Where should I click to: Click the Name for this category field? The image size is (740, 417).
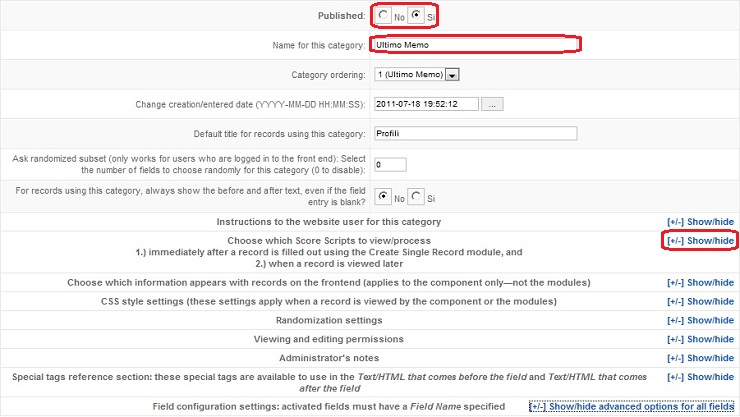point(475,45)
